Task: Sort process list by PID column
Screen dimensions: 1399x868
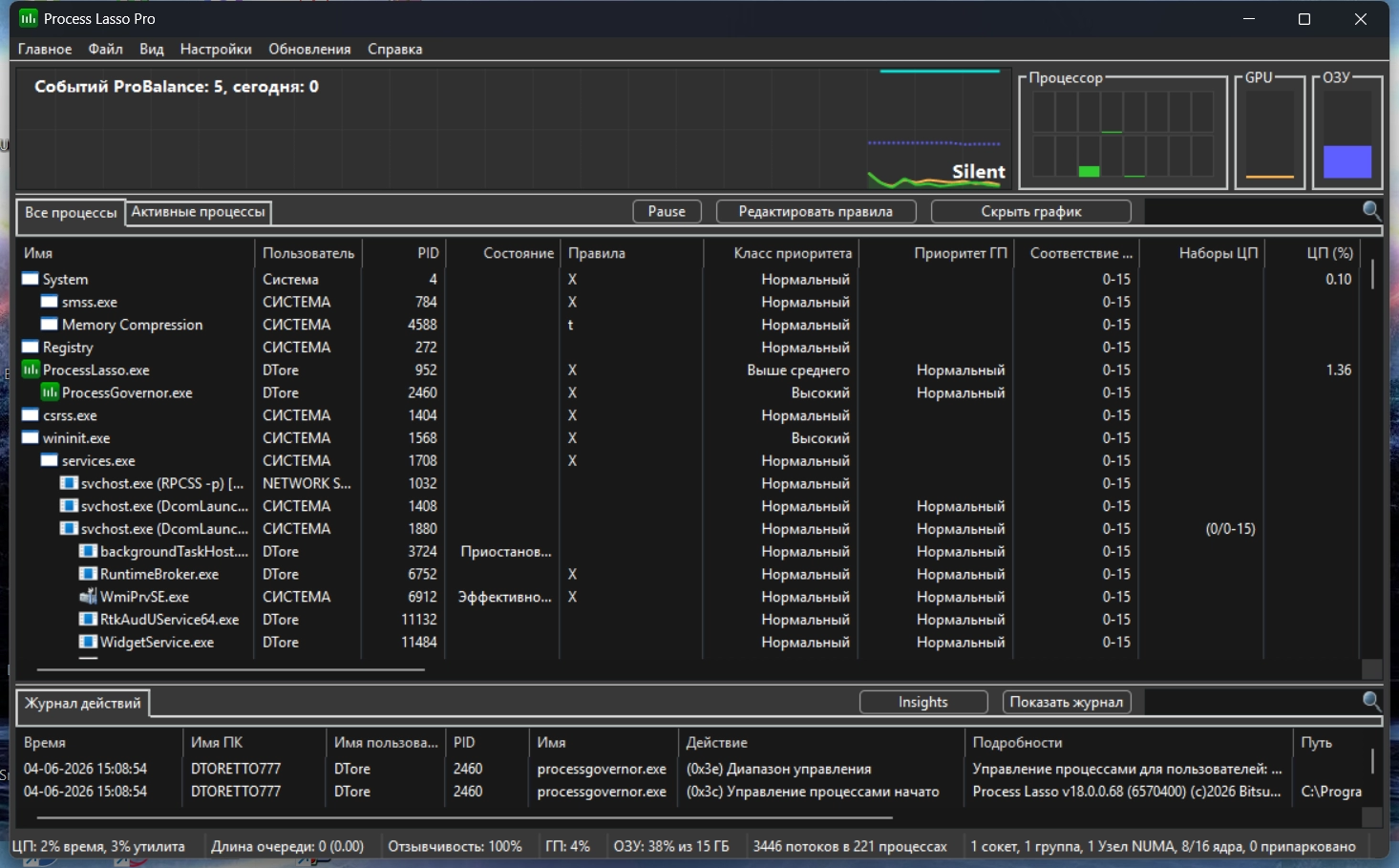Action: pyautogui.click(x=427, y=253)
